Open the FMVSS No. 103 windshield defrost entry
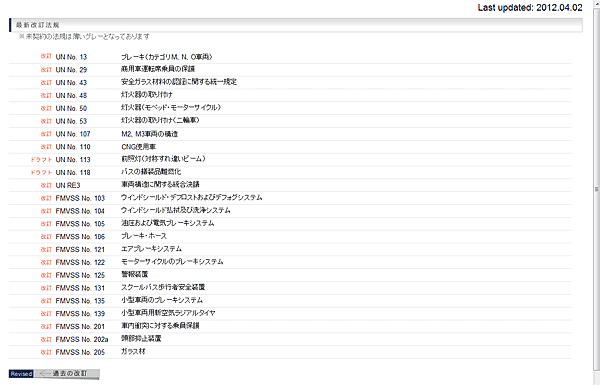Viewport: 600px width, 385px height. point(290,198)
